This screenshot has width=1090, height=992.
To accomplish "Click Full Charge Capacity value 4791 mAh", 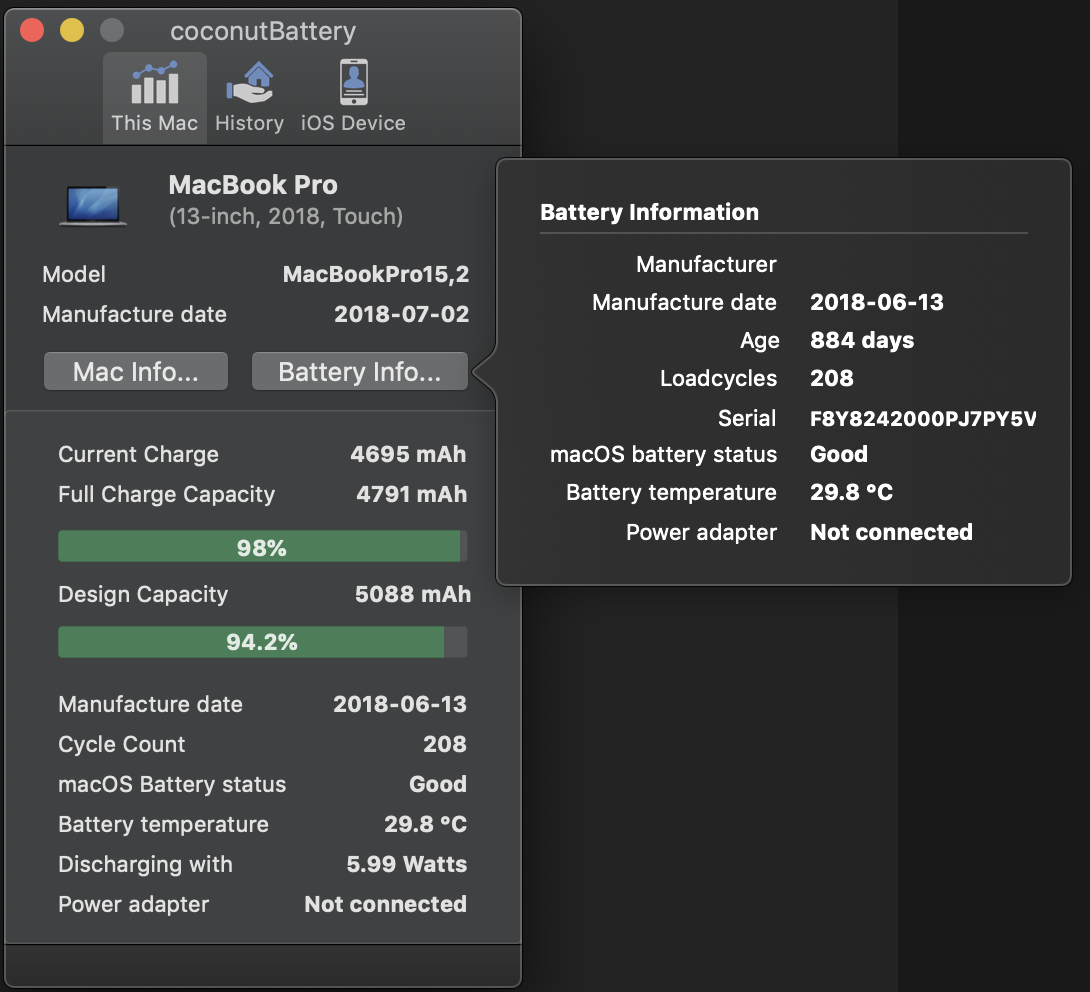I will 412,494.
